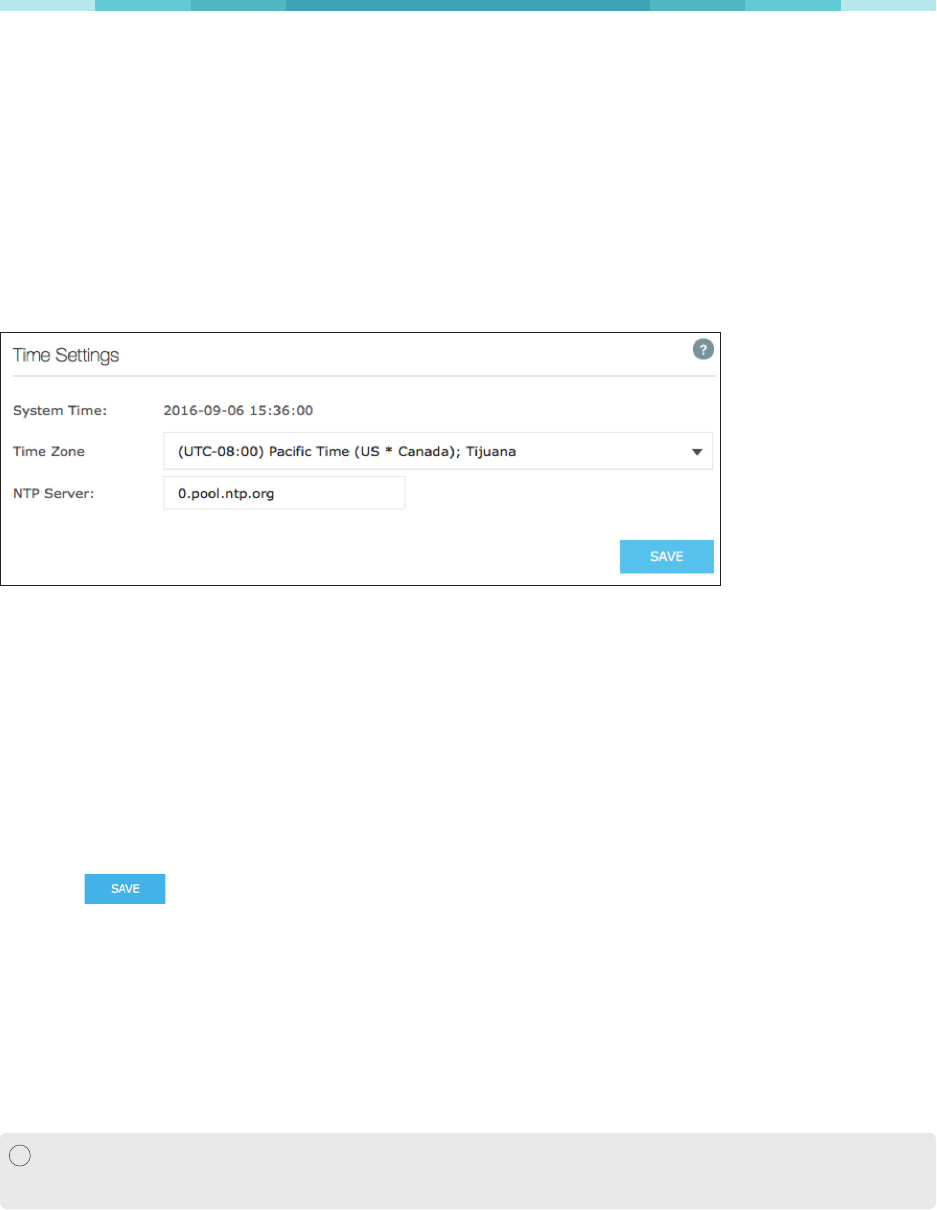Click the NTP Server label
Viewport: 937px width, 1210px height.
(x=53, y=493)
